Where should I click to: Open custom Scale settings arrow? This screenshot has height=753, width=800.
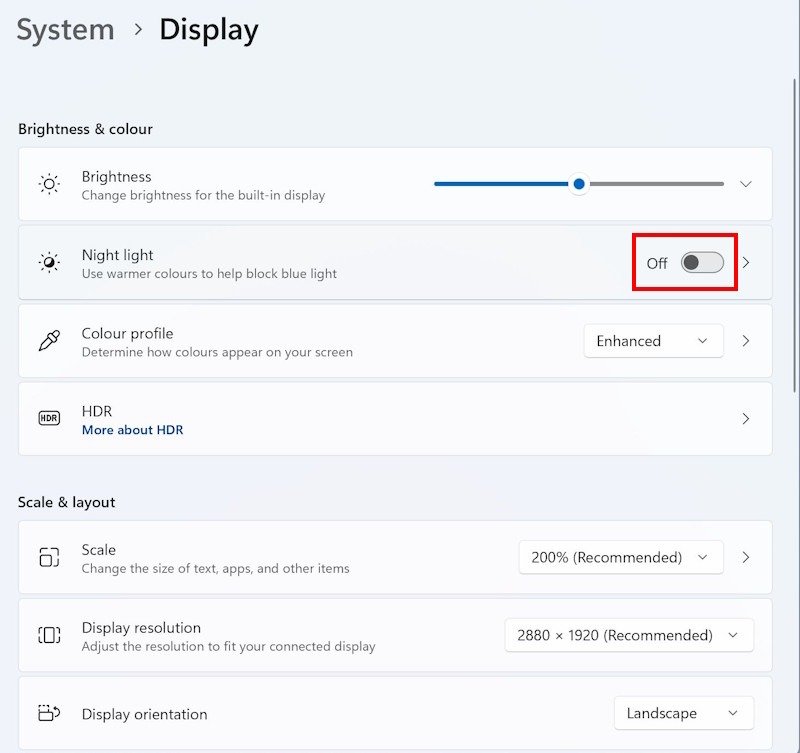745,557
